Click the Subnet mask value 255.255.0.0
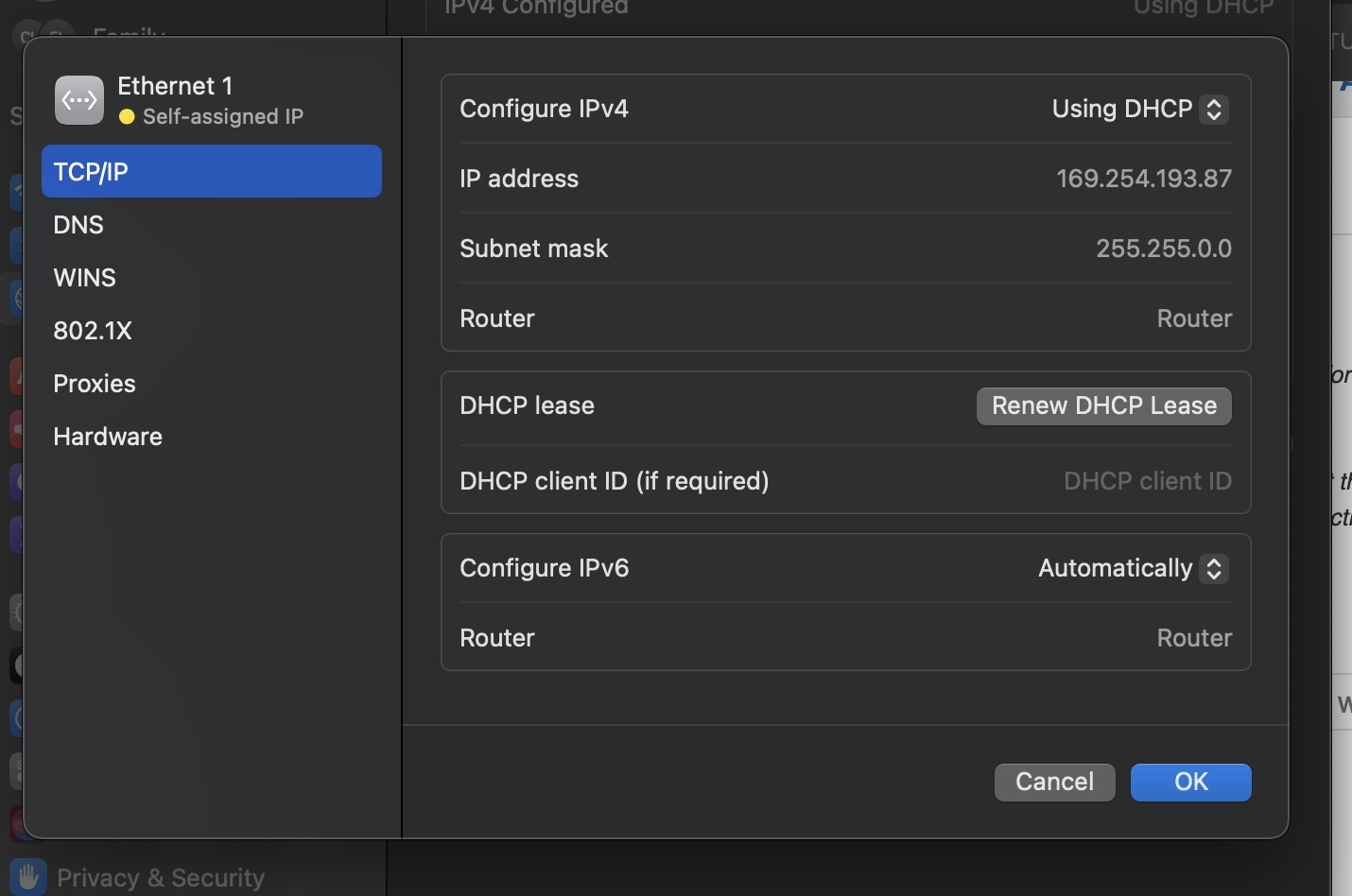1352x896 pixels. (1163, 249)
